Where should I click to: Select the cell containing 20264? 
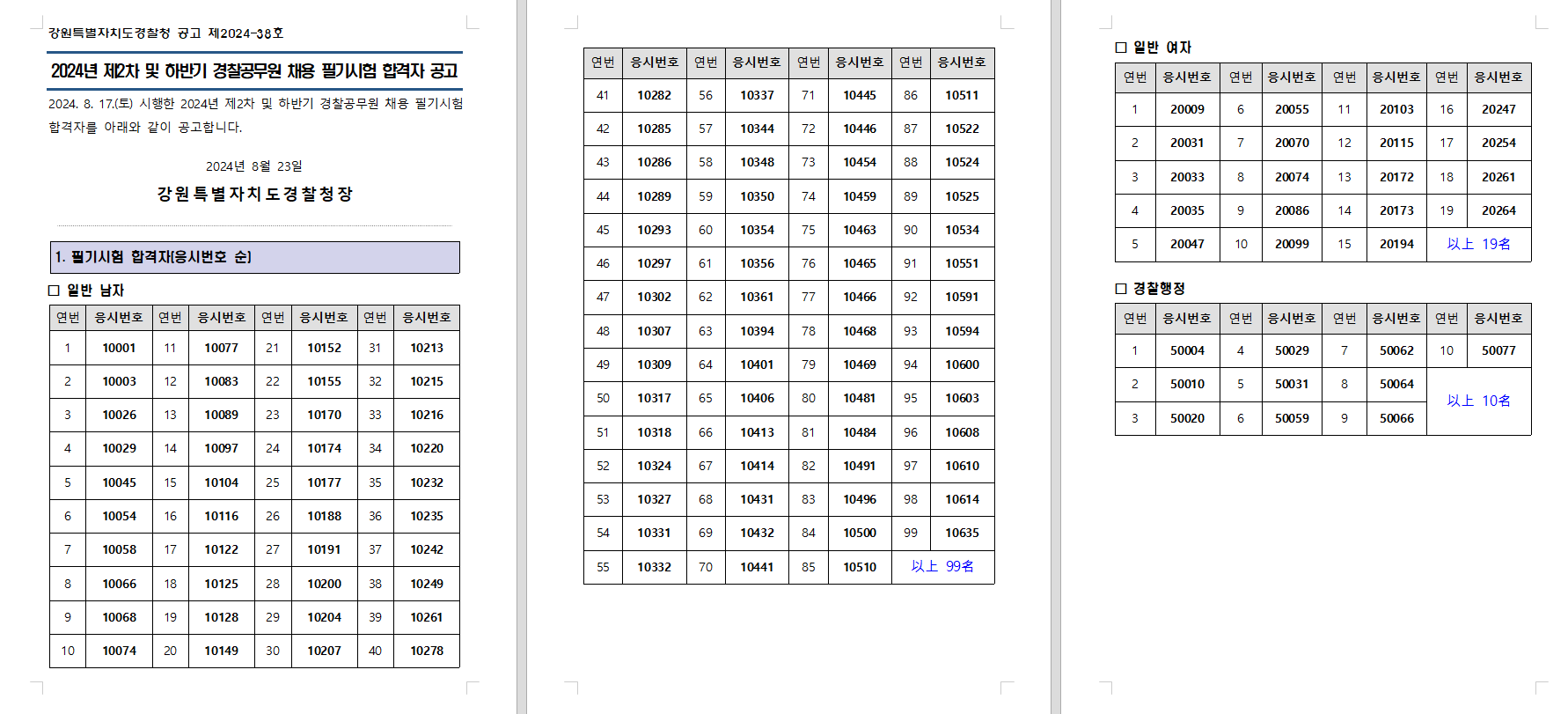(1498, 210)
